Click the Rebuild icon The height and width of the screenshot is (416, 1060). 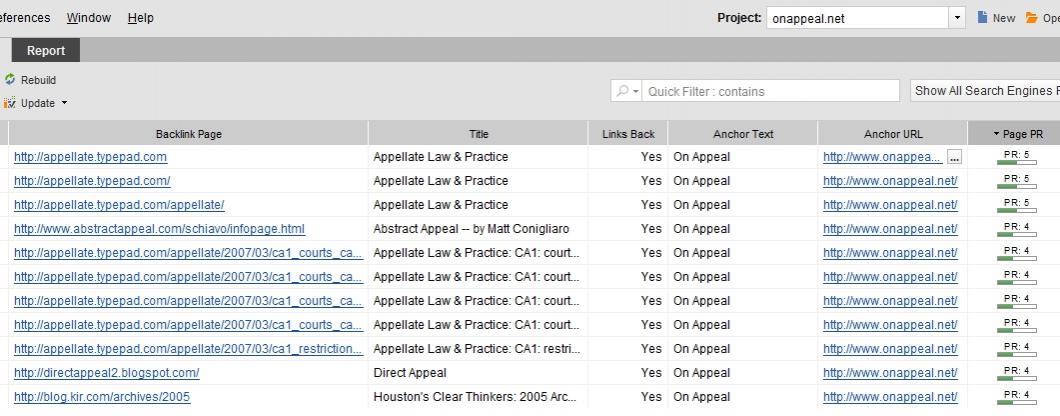(10, 80)
